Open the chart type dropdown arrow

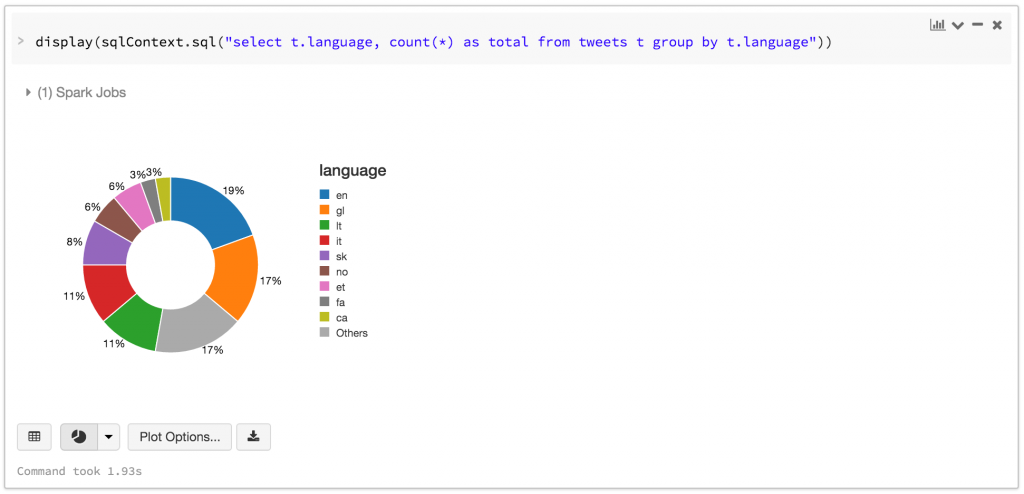click(x=108, y=437)
